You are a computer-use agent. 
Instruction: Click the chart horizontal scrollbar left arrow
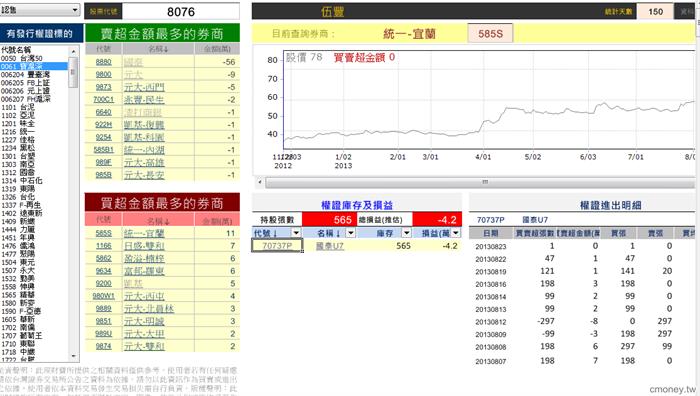(x=260, y=182)
